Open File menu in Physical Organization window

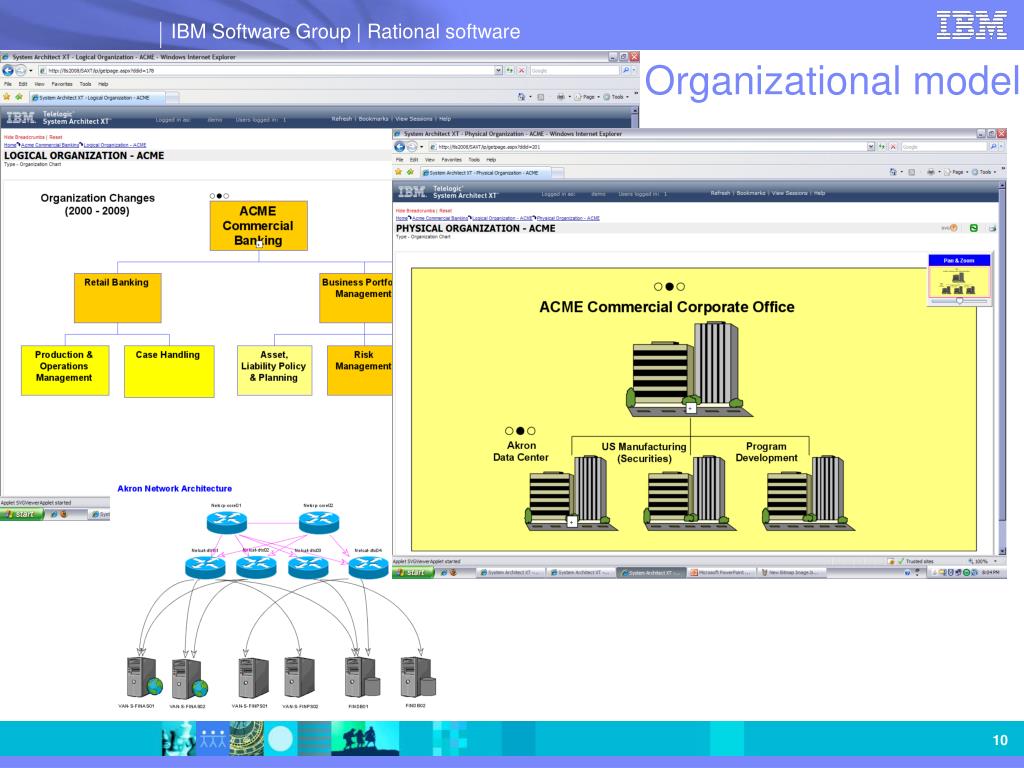point(399,160)
